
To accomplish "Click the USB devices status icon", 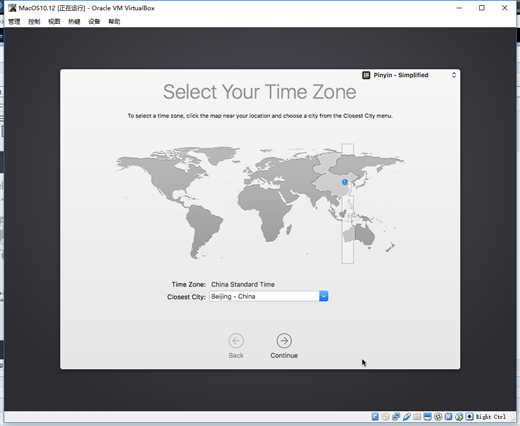I will pyautogui.click(x=407, y=416).
